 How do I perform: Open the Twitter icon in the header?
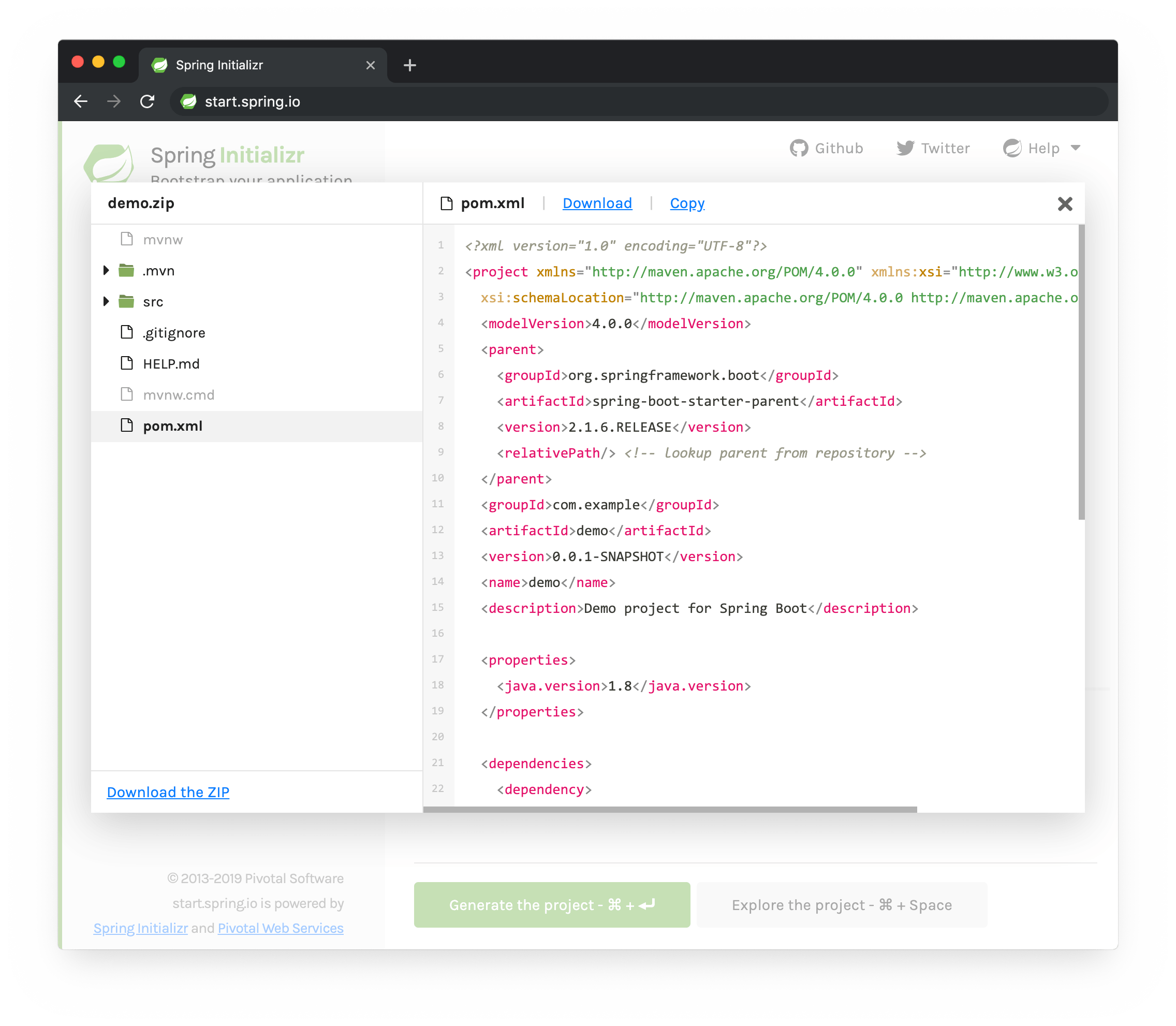906,148
